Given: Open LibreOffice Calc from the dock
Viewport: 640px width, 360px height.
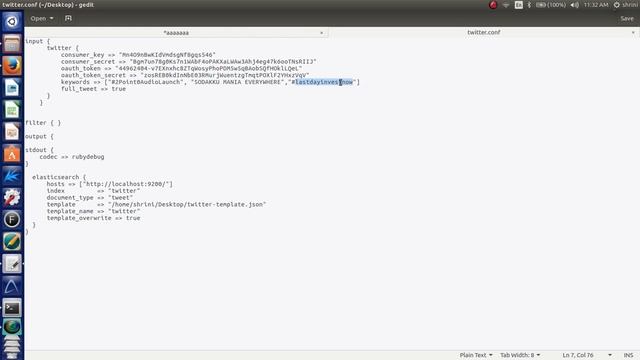Looking at the screenshot, I should 12,110.
